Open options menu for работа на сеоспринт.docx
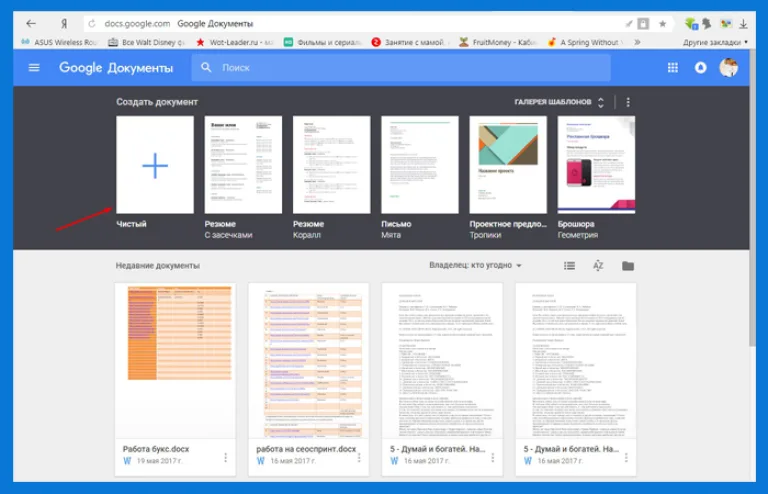This screenshot has height=494, width=768. 359,458
